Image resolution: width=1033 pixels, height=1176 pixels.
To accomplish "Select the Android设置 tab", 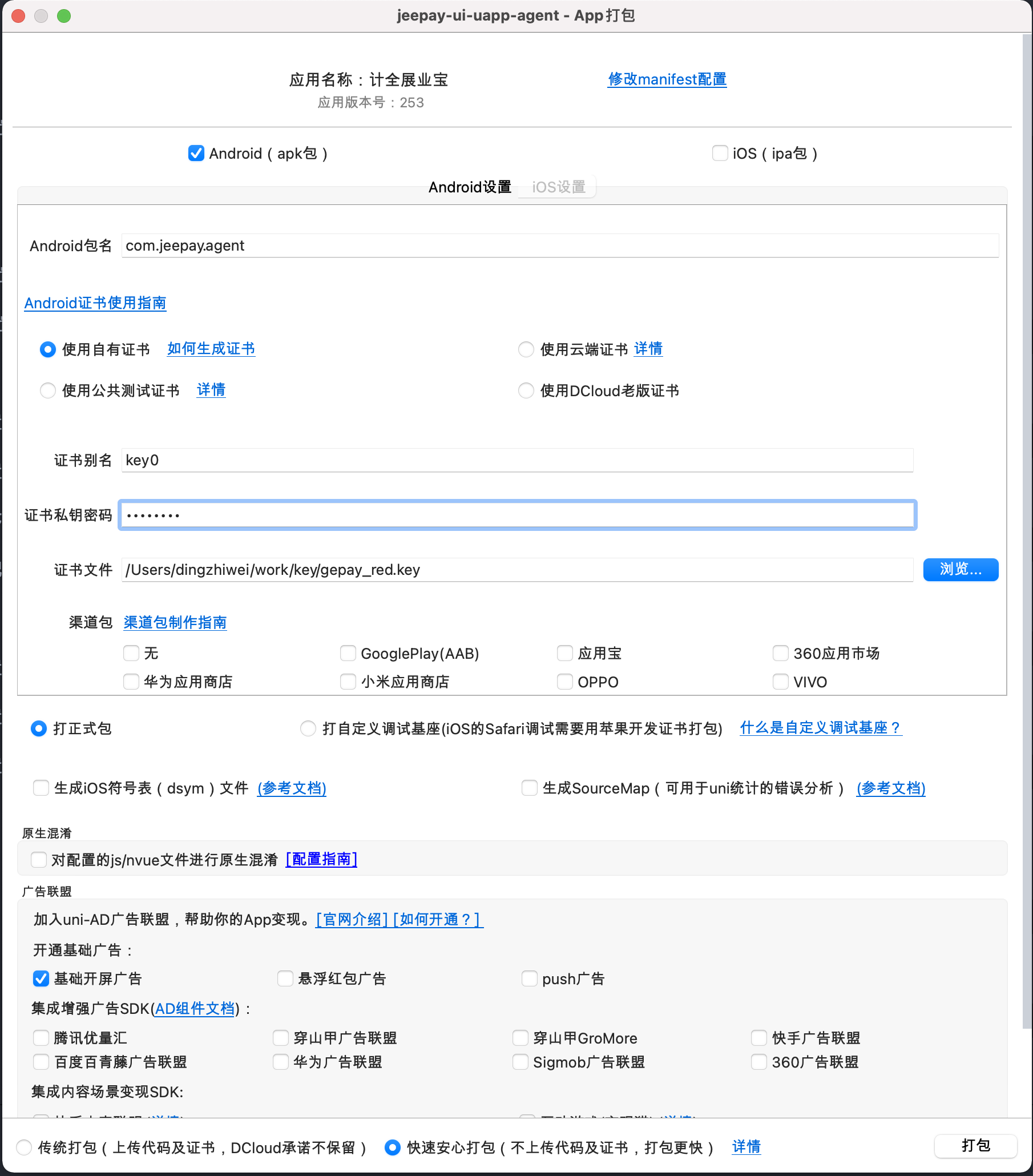I will [469, 187].
